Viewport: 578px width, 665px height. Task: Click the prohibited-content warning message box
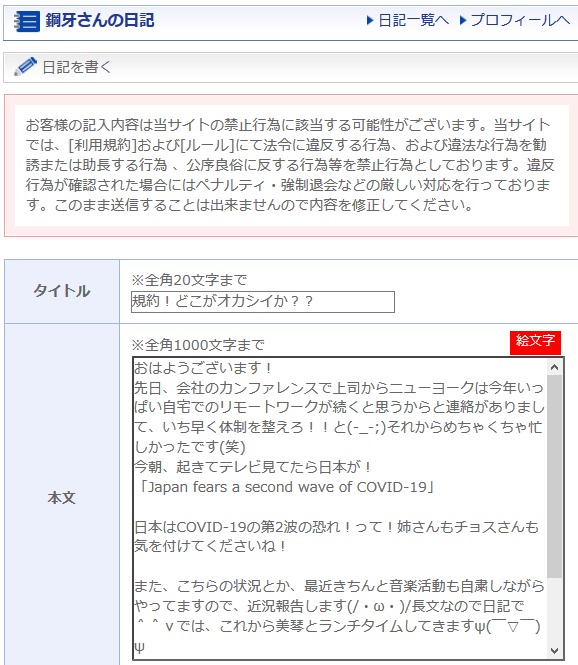[x=292, y=165]
